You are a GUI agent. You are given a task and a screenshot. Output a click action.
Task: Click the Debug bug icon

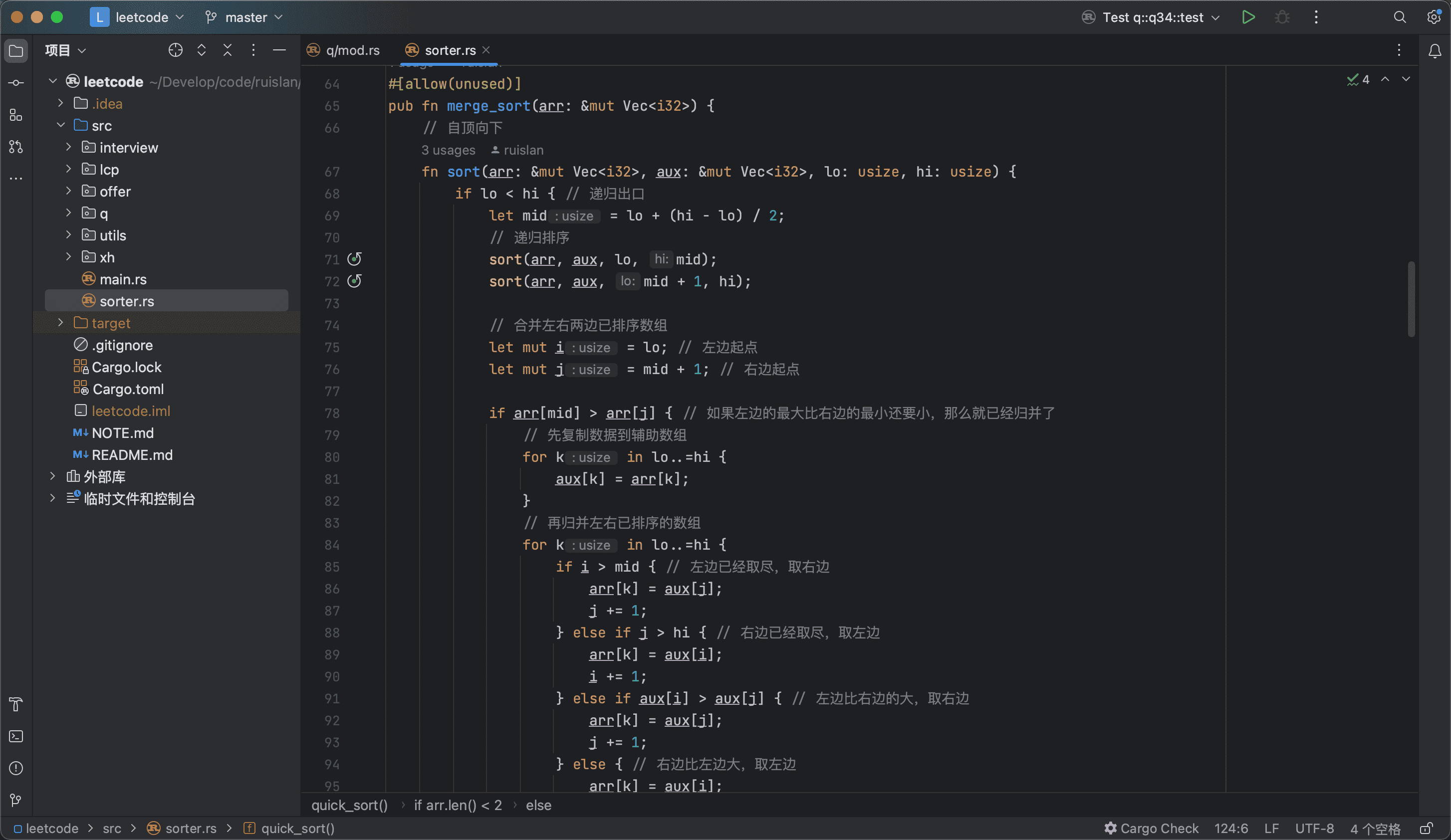(x=1282, y=17)
